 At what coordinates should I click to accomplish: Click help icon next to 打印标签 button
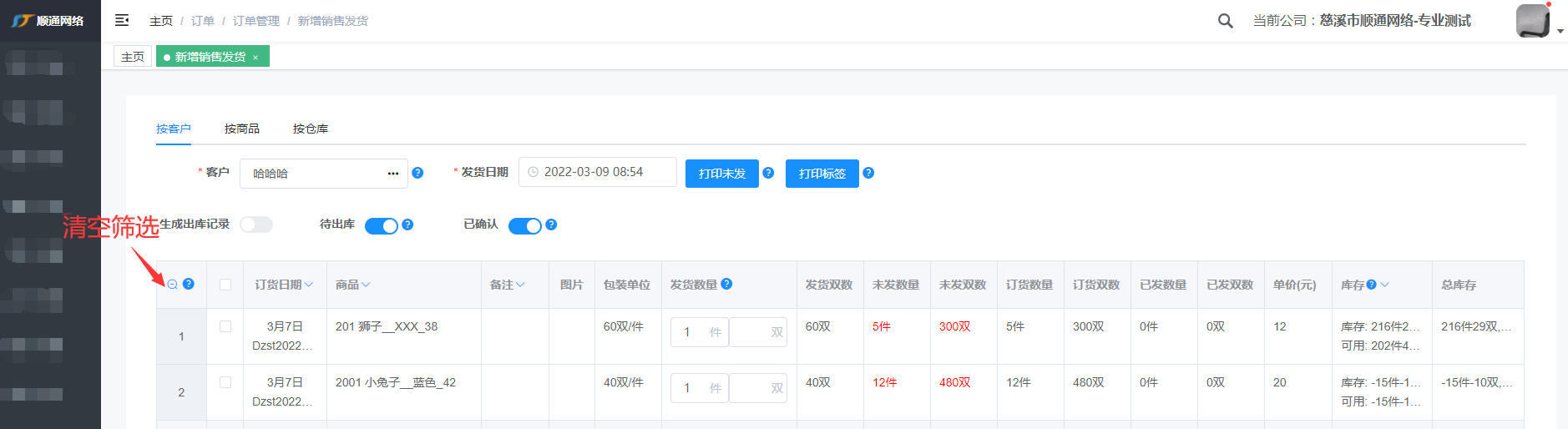click(868, 173)
